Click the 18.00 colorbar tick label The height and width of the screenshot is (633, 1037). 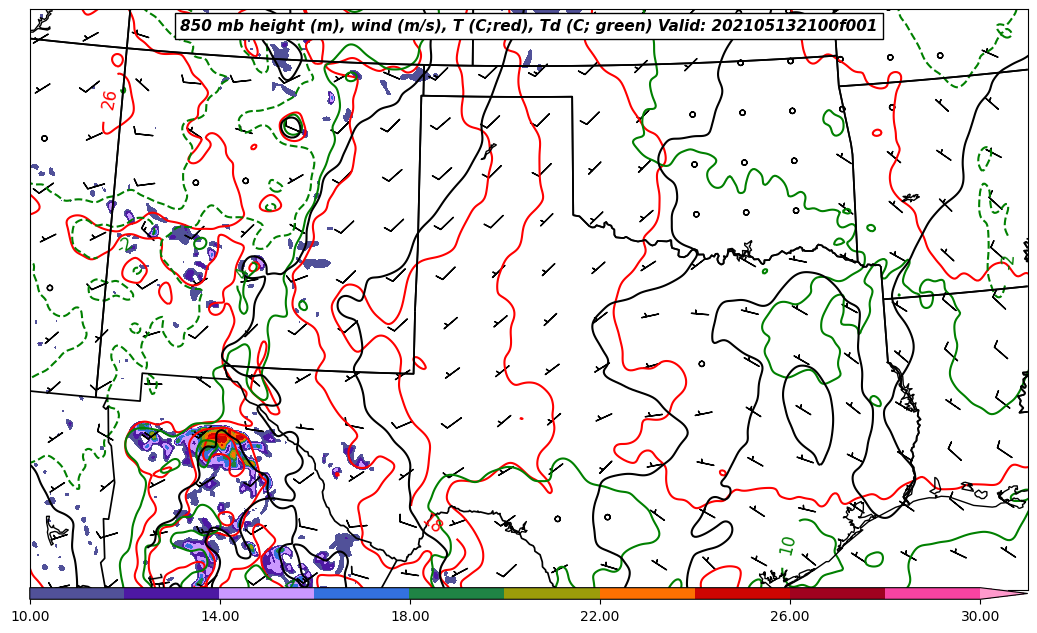(x=410, y=616)
